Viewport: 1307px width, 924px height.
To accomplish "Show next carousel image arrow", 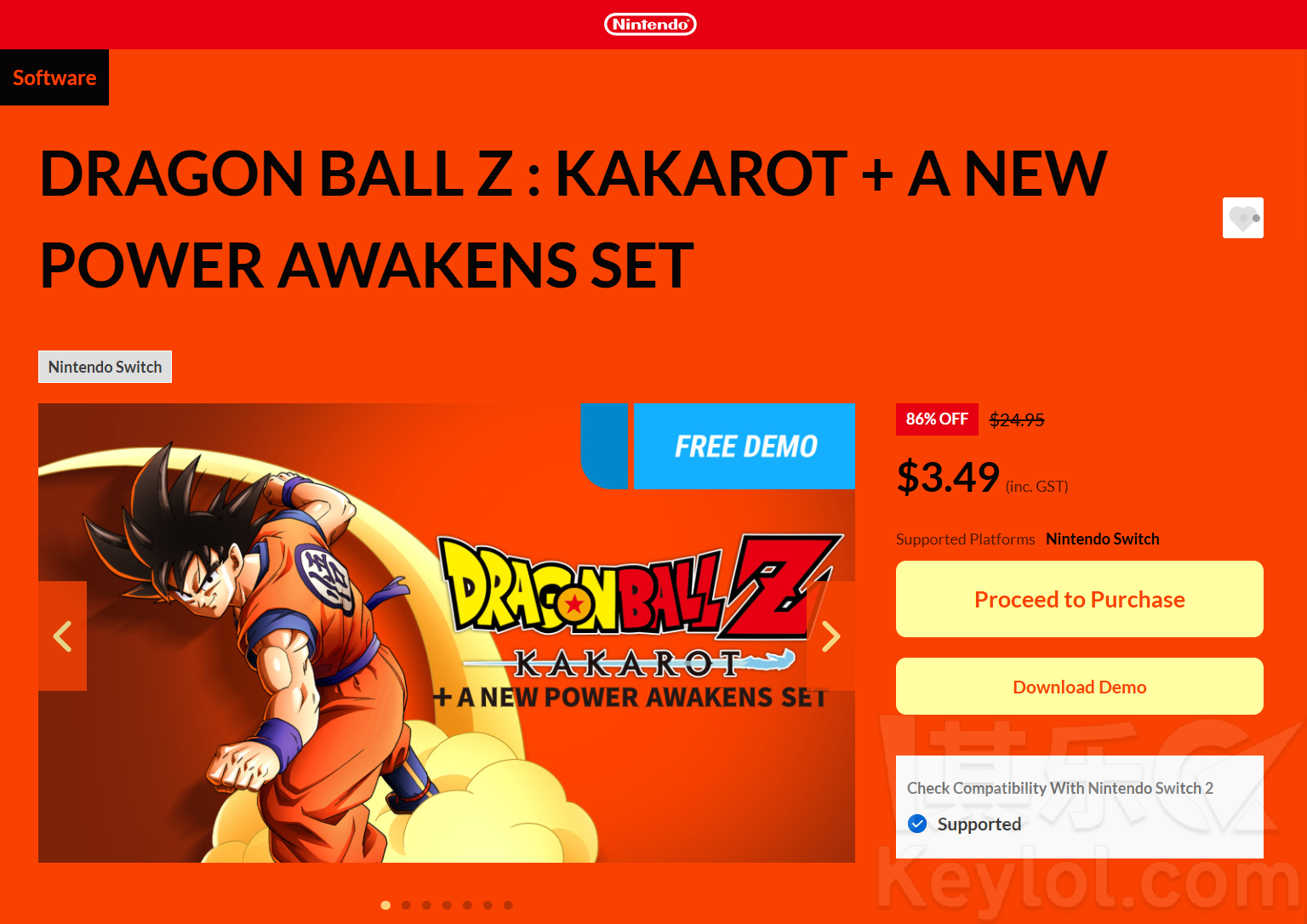I will 830,636.
